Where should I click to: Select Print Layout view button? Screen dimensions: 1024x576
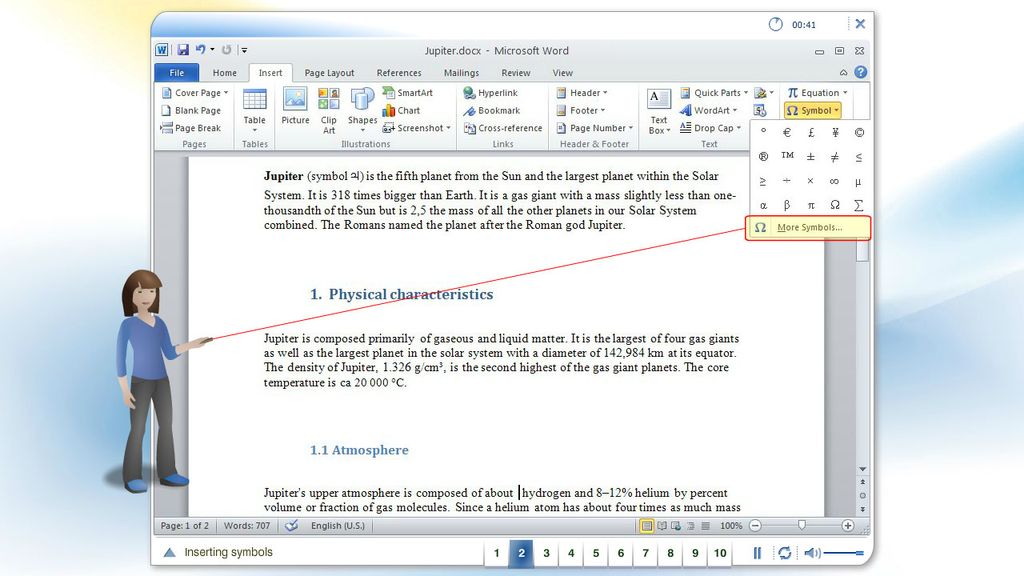pyautogui.click(x=647, y=526)
